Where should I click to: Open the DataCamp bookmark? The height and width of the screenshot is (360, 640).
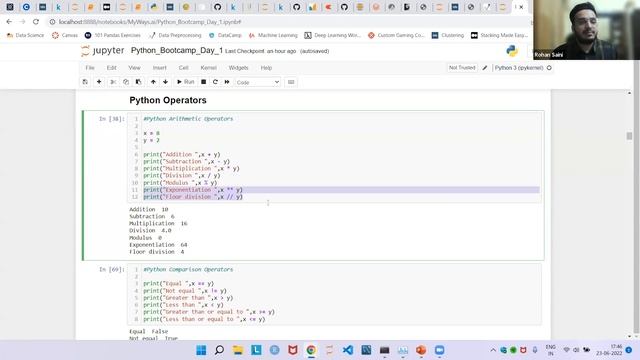coord(225,36)
